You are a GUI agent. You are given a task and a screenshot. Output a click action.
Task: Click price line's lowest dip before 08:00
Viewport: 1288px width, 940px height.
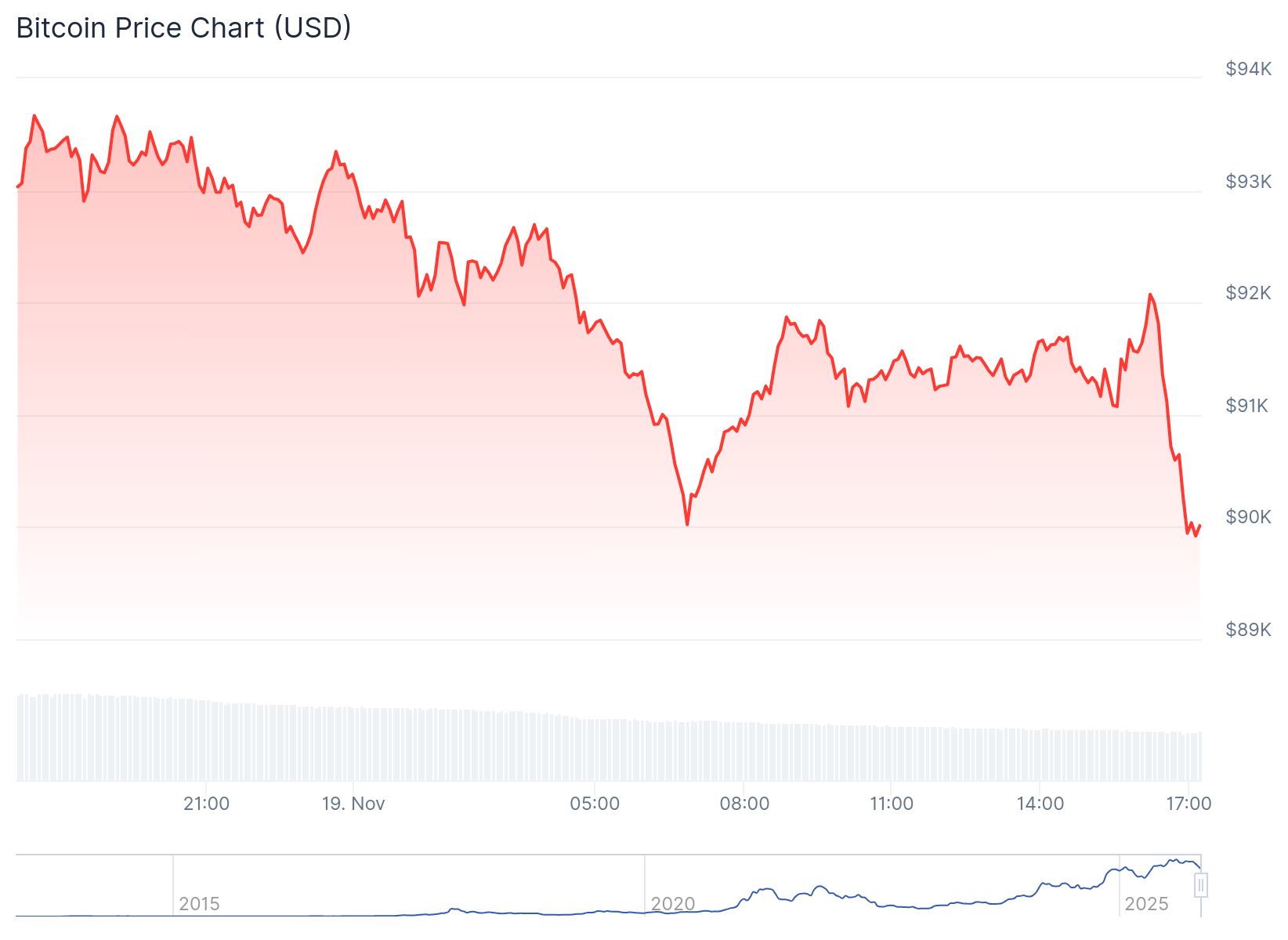tap(687, 523)
